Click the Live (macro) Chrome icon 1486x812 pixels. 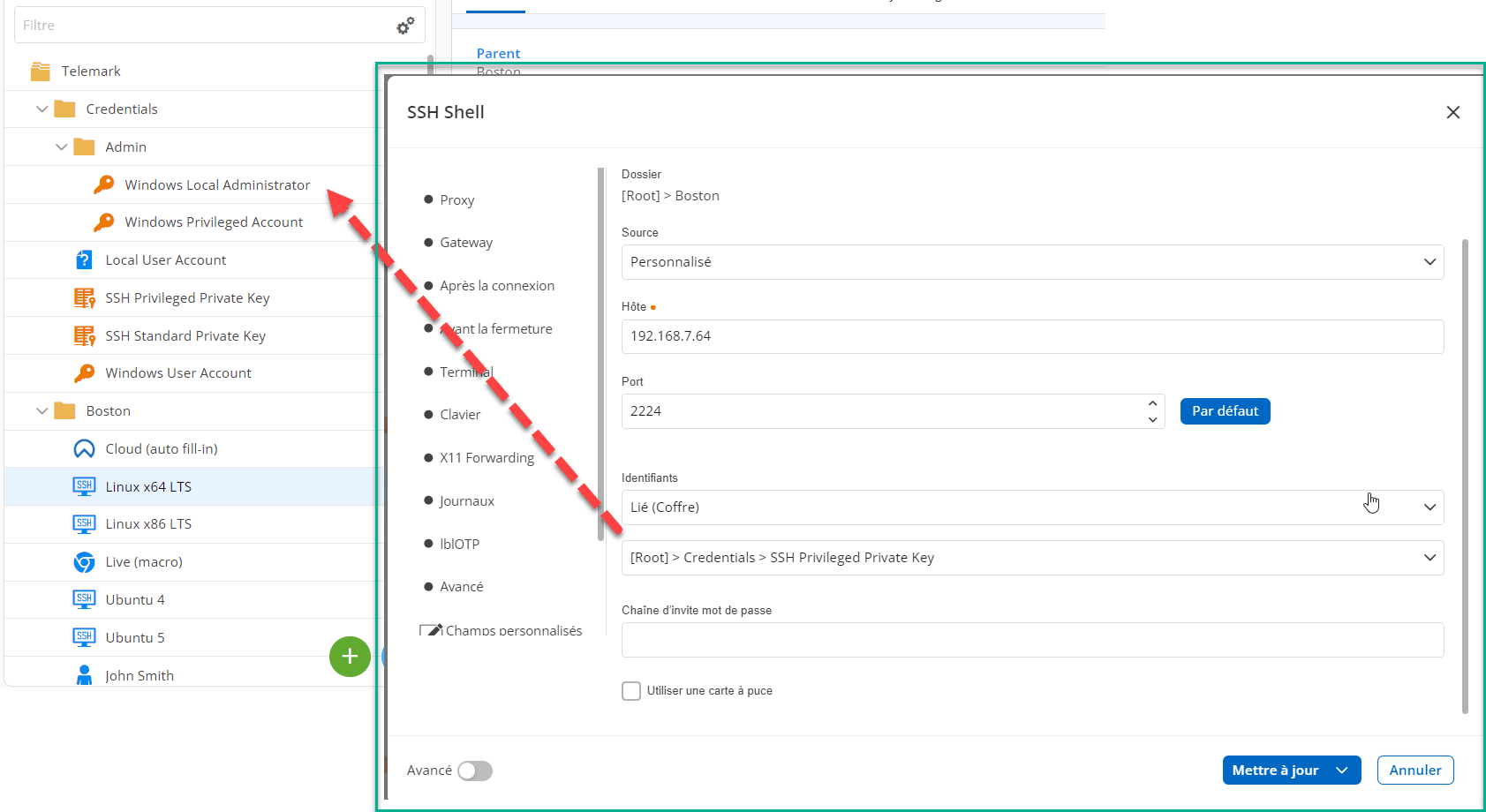tap(84, 562)
